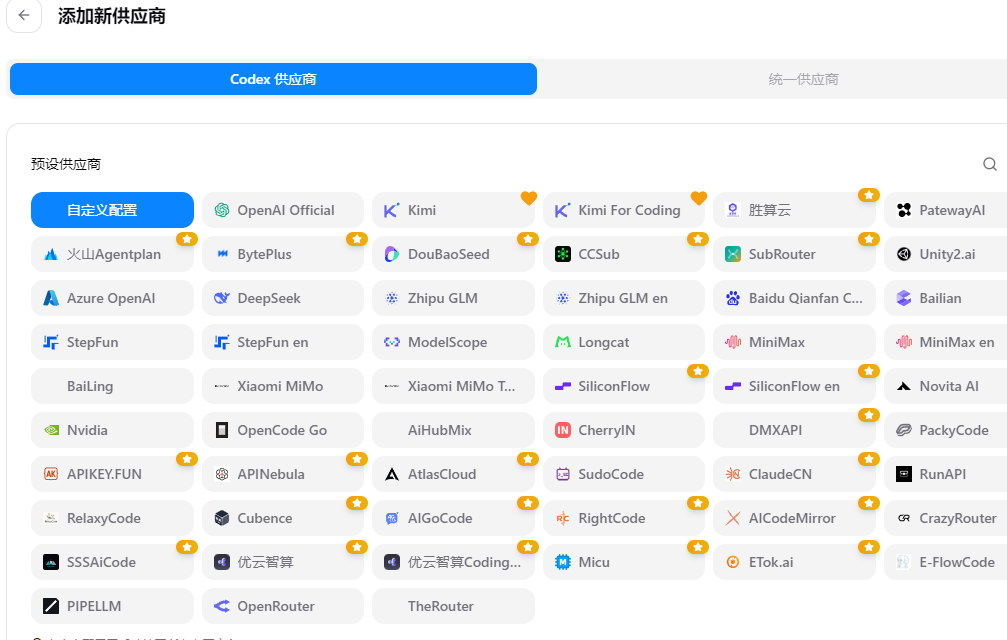The height and width of the screenshot is (640, 1007).
Task: Click the 火山Agentplan logo icon
Action: (x=51, y=254)
